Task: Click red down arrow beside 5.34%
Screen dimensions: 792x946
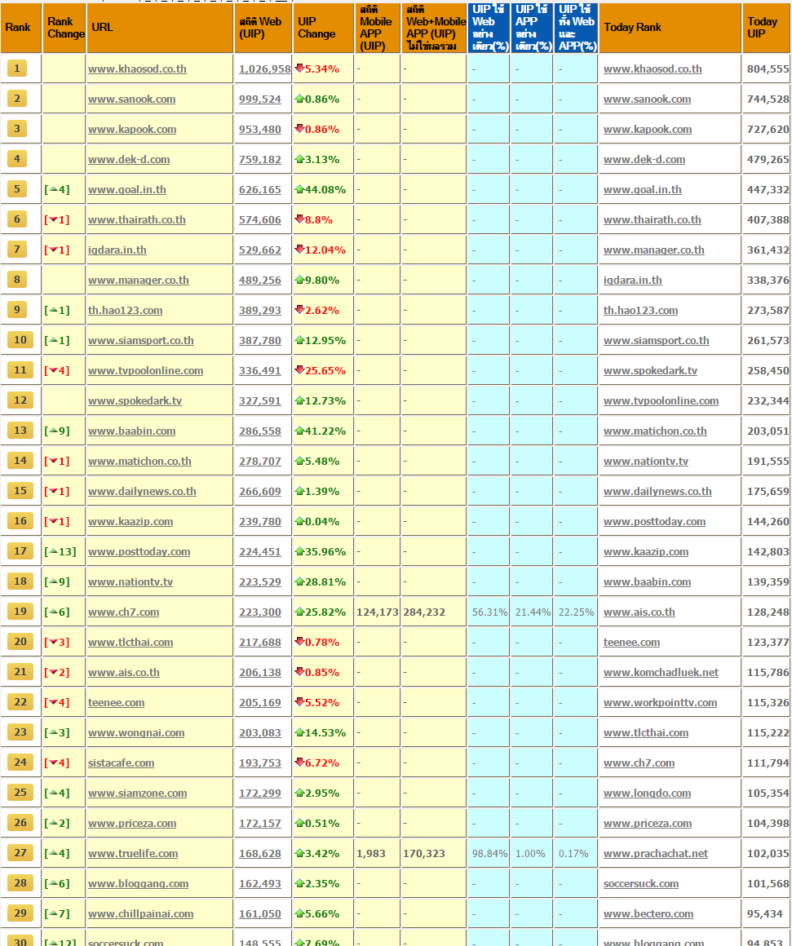Action: (x=300, y=69)
